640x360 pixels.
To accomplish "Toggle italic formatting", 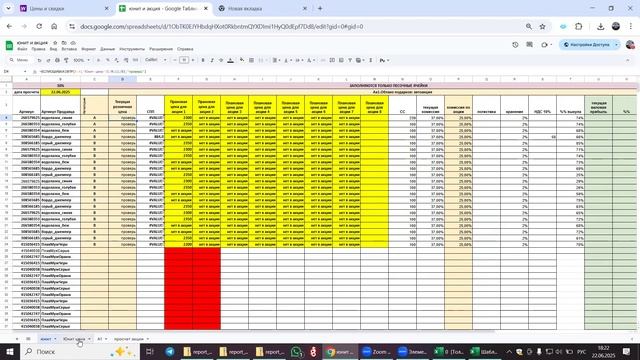I will tap(212, 60).
